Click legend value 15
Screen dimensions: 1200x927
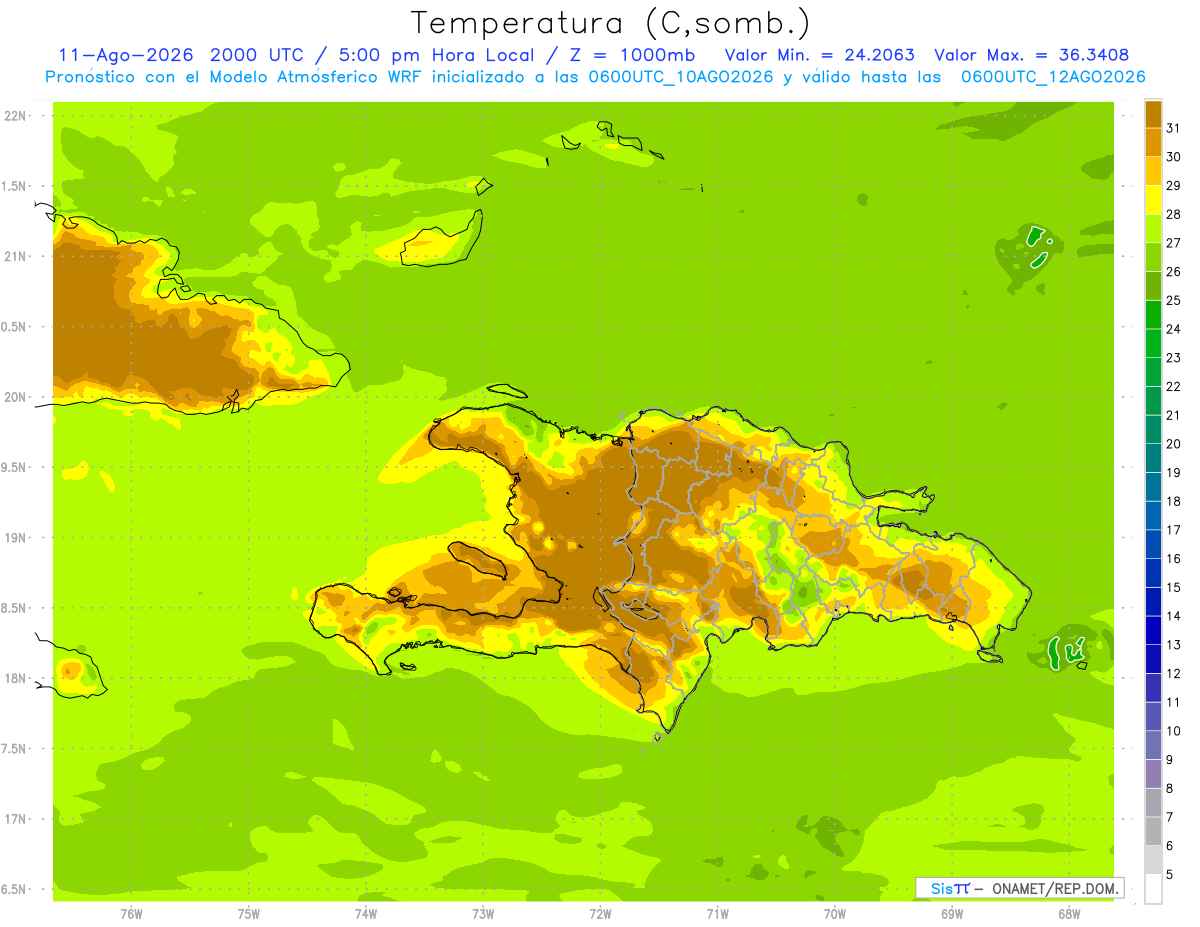pyautogui.click(x=1173, y=587)
